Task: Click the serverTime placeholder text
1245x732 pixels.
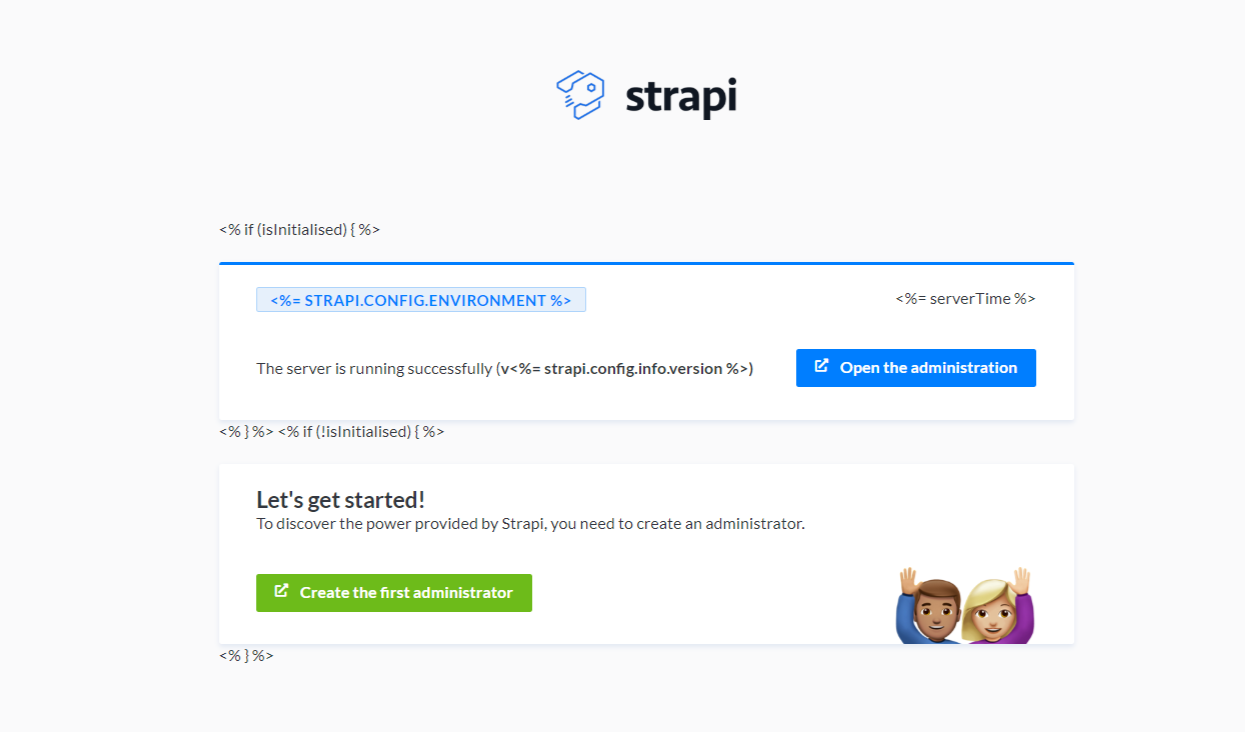Action: (963, 298)
